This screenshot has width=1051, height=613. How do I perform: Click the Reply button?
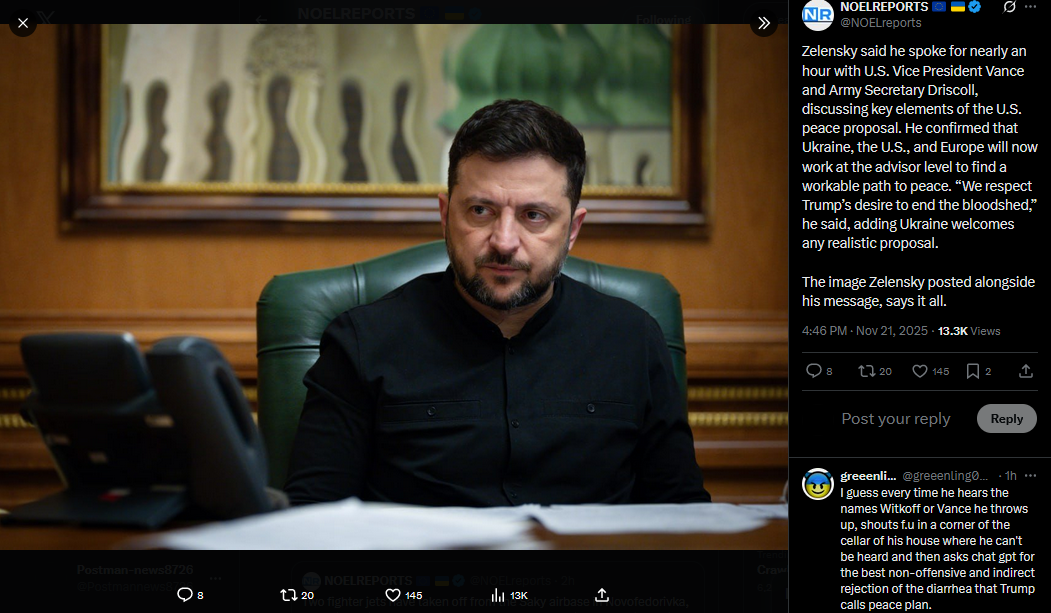(1007, 419)
